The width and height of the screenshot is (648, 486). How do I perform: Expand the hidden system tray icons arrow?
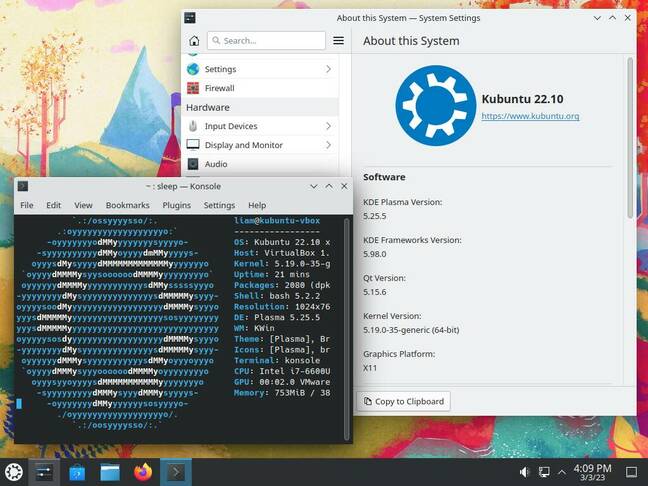pos(561,472)
